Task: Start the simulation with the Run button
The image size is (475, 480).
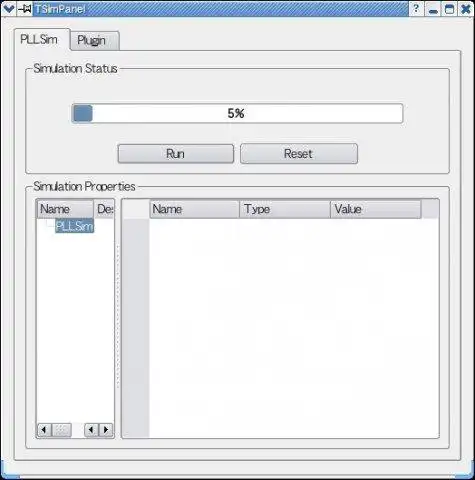Action: click(176, 154)
